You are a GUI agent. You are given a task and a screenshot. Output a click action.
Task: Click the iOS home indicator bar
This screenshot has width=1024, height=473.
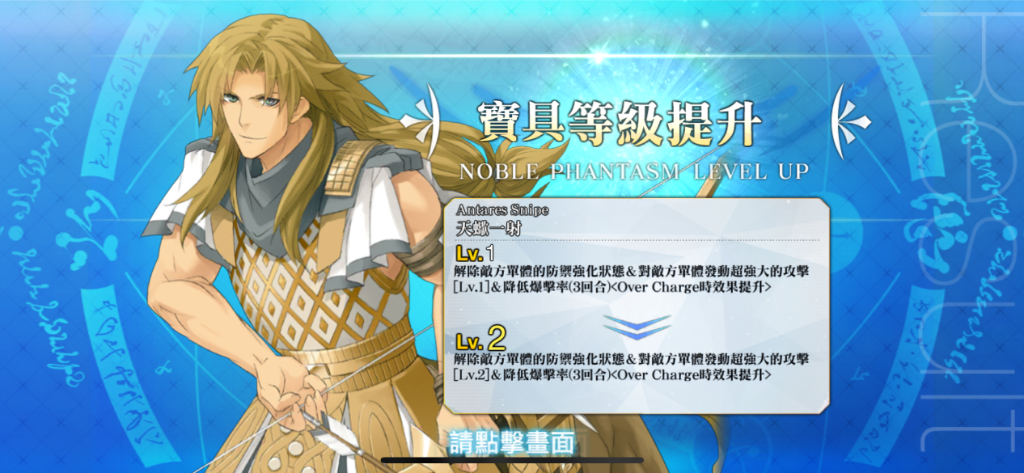click(512, 461)
